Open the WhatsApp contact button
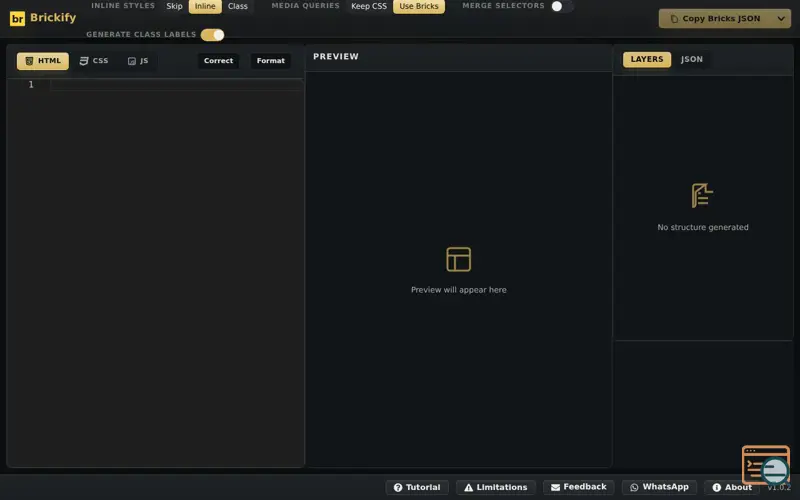This screenshot has height=500, width=800. pos(659,487)
